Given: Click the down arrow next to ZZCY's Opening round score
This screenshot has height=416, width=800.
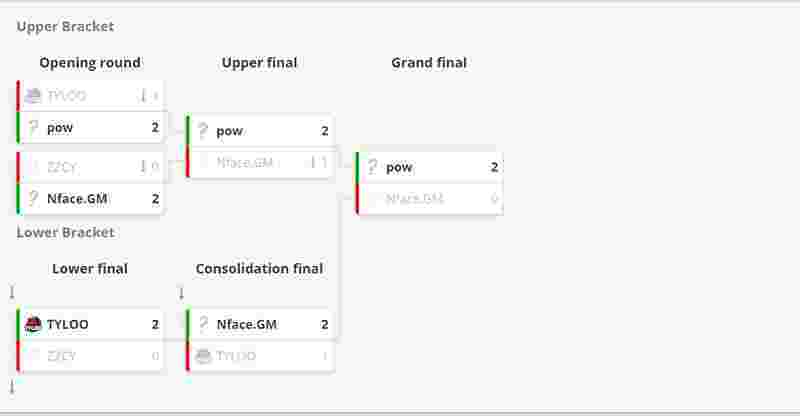Looking at the screenshot, I should point(143,167).
